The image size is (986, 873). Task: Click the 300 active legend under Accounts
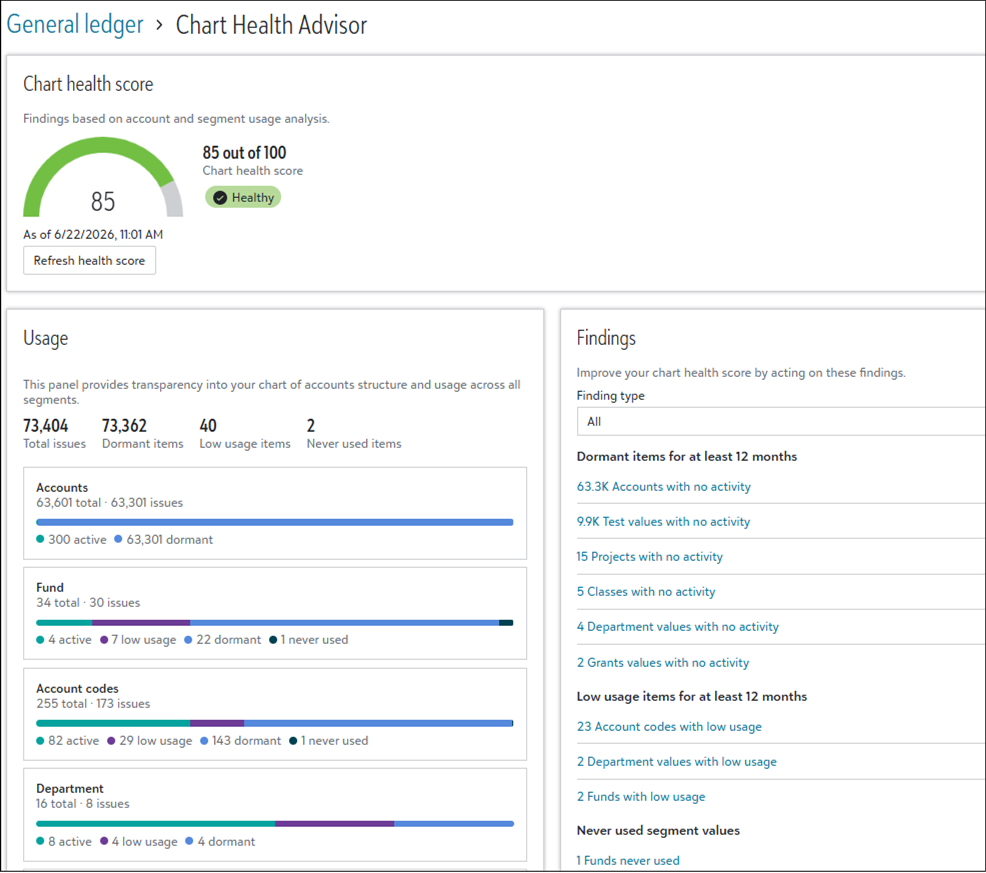71,540
